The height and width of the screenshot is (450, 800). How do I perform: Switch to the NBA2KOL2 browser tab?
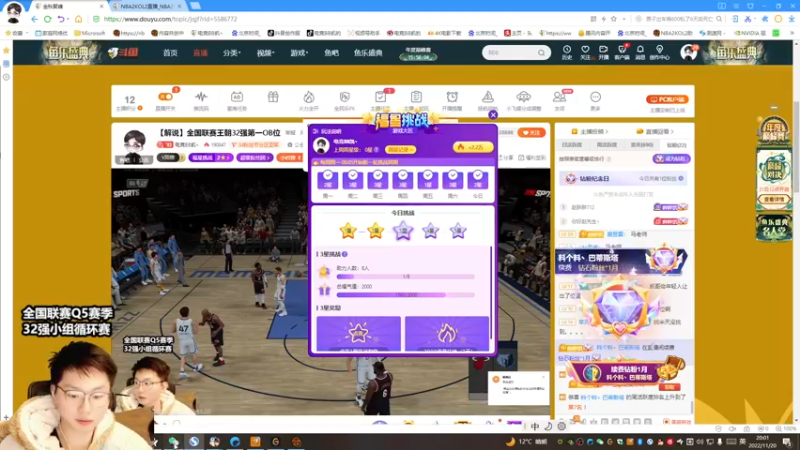146,6
